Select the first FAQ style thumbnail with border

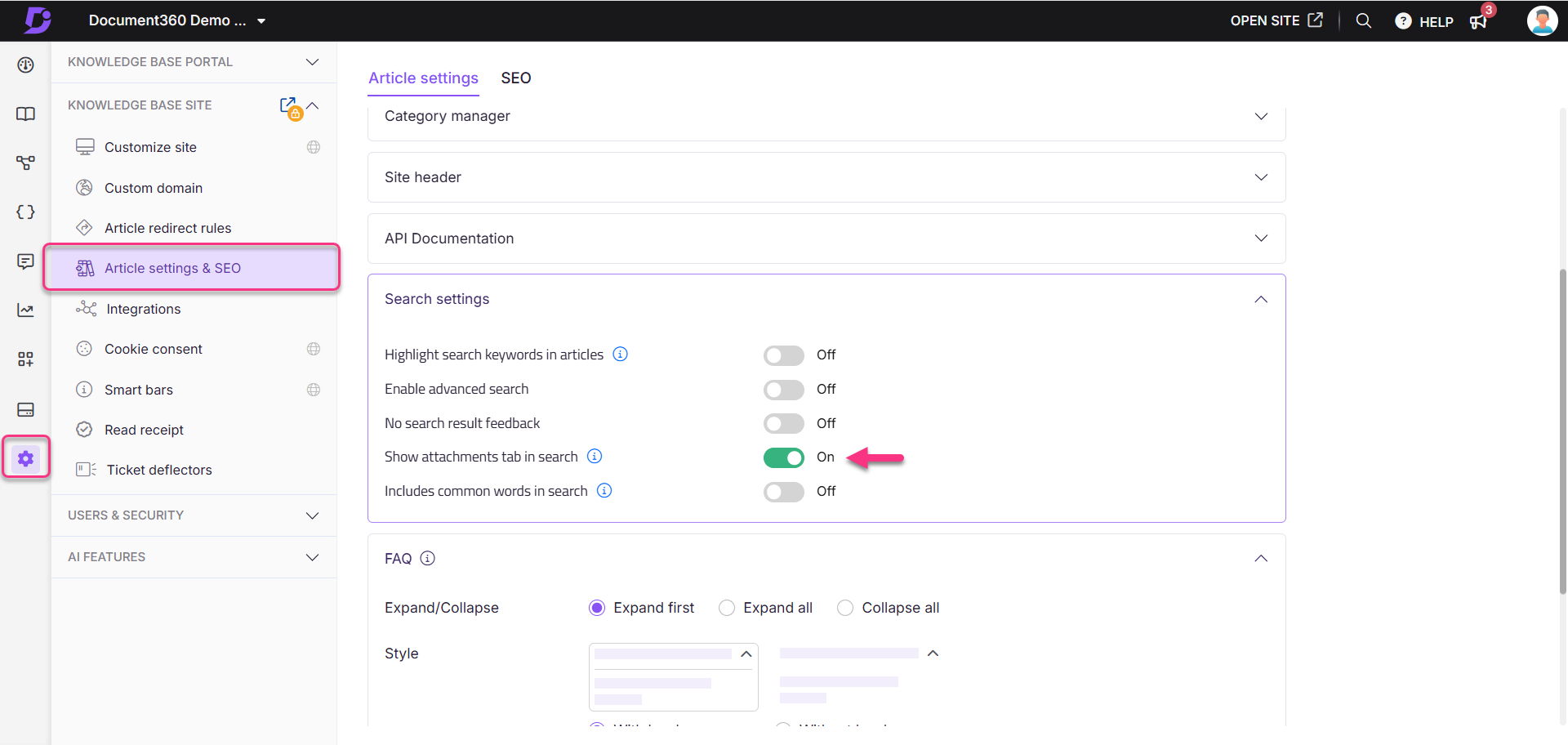674,677
